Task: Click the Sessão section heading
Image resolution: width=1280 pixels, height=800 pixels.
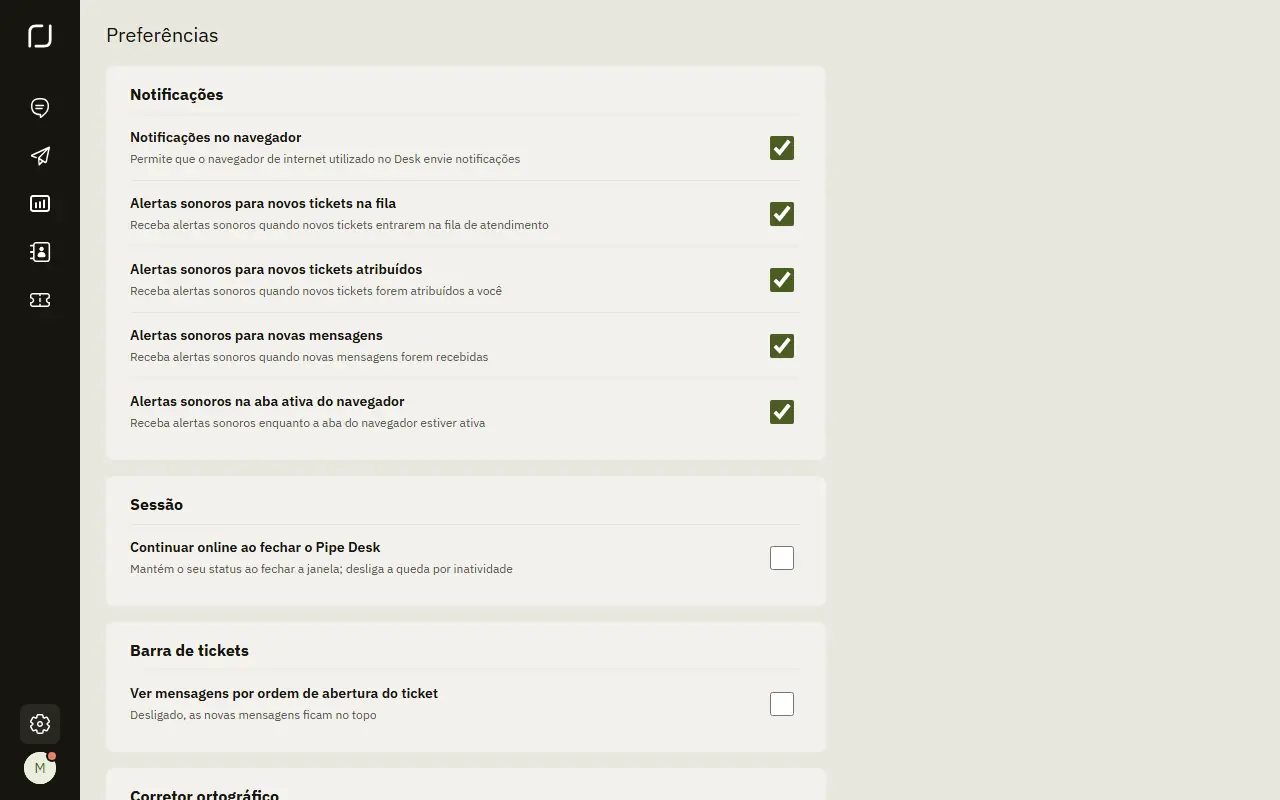Action: coord(157,505)
